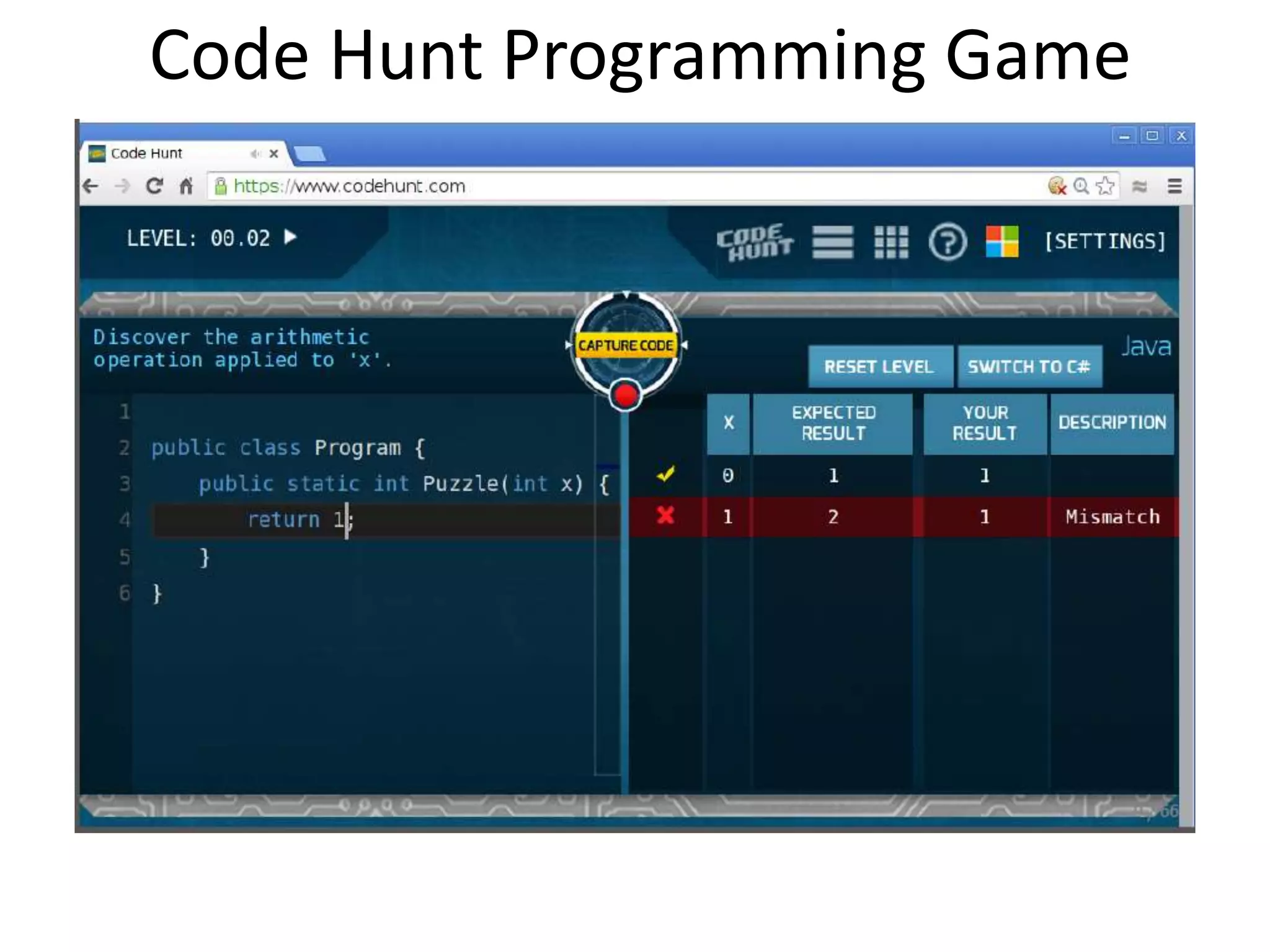The width and height of the screenshot is (1270, 952).
Task: Click the Mismatch description cell
Action: 1112,517
